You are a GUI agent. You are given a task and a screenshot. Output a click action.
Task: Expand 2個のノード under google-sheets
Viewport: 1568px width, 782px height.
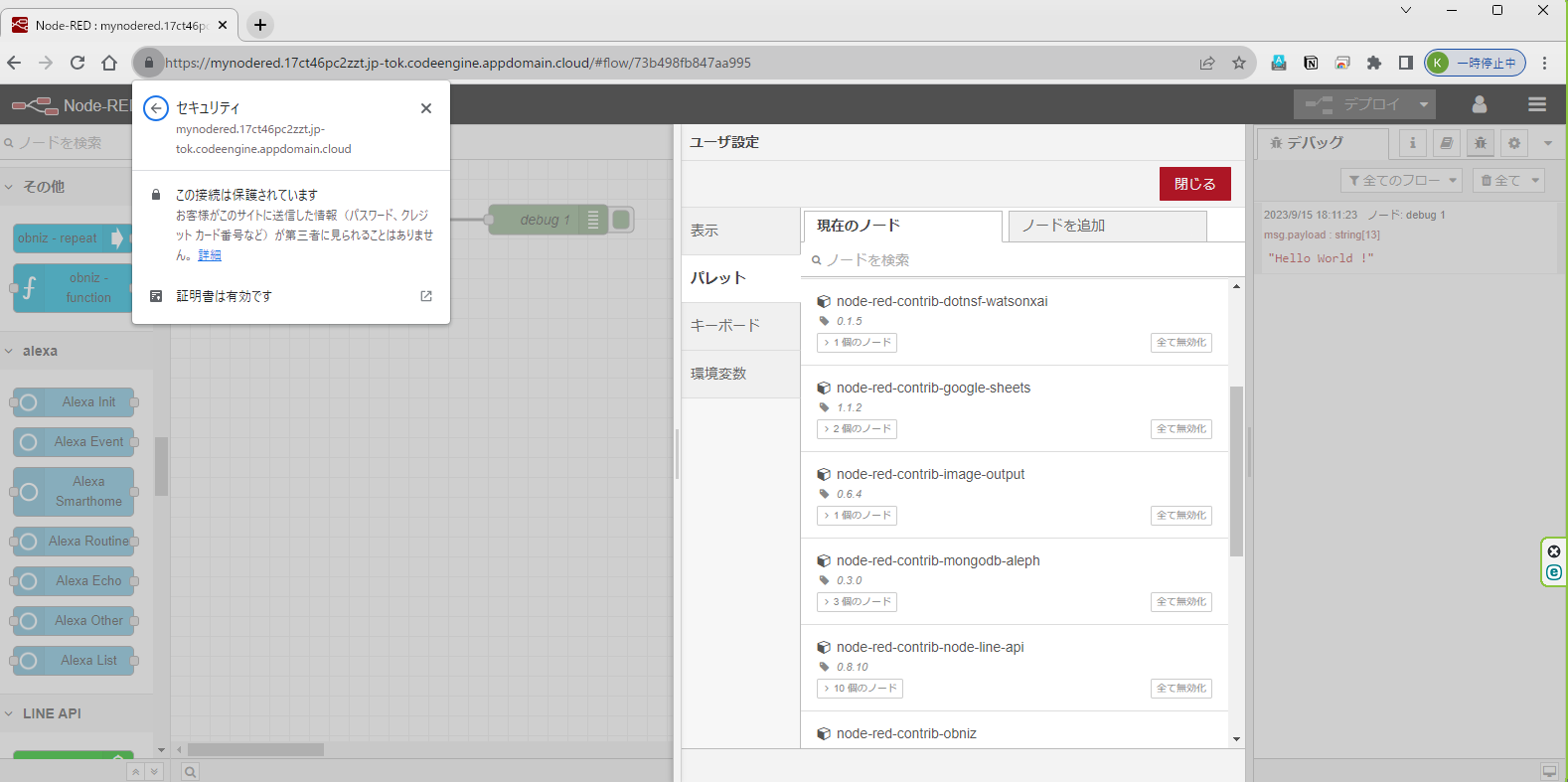pos(858,429)
